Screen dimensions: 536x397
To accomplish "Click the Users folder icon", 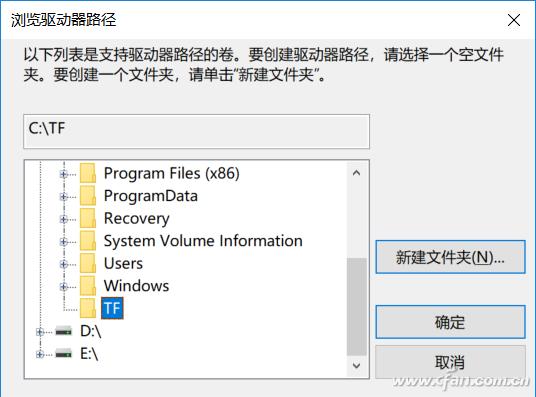I will 88,263.
